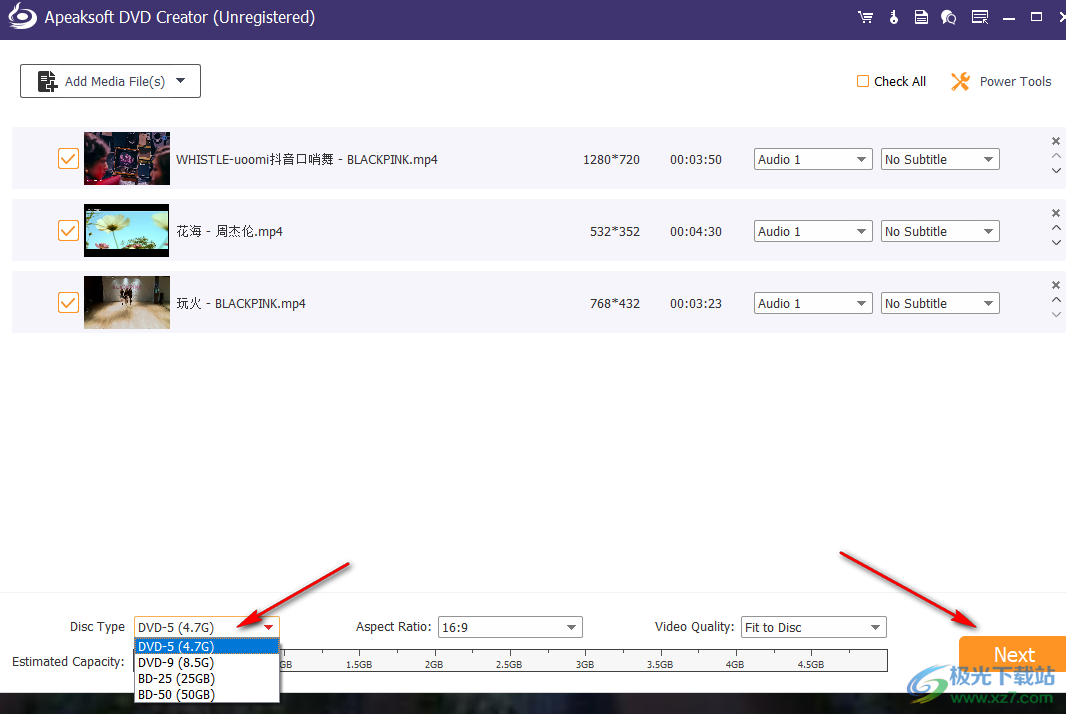
Task: Open Audio 1 dropdown for 玩火 video
Action: pos(813,303)
